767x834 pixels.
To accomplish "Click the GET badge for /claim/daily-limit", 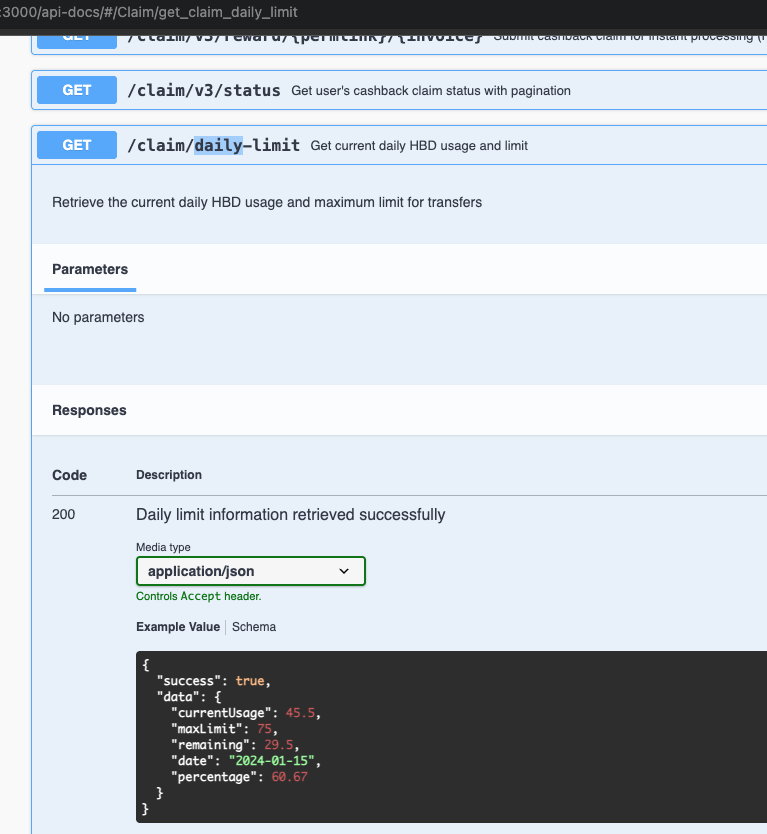I will pos(77,145).
